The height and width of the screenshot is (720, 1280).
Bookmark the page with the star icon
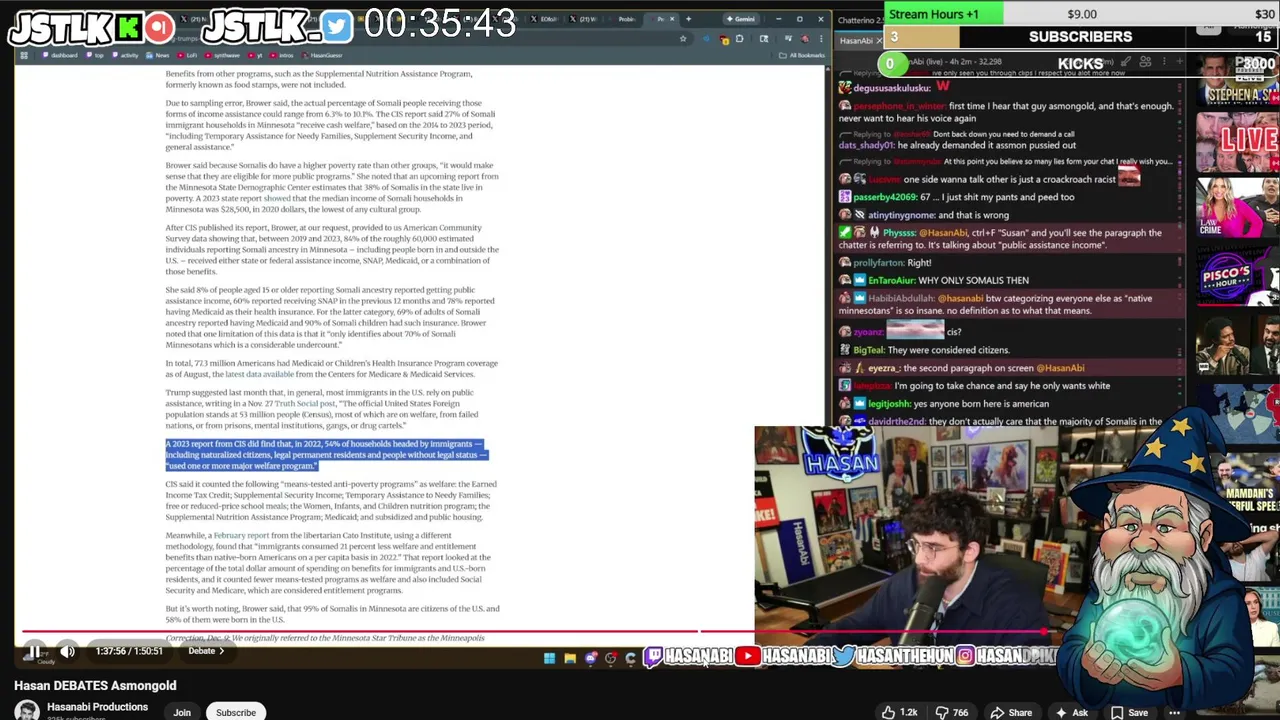683,39
